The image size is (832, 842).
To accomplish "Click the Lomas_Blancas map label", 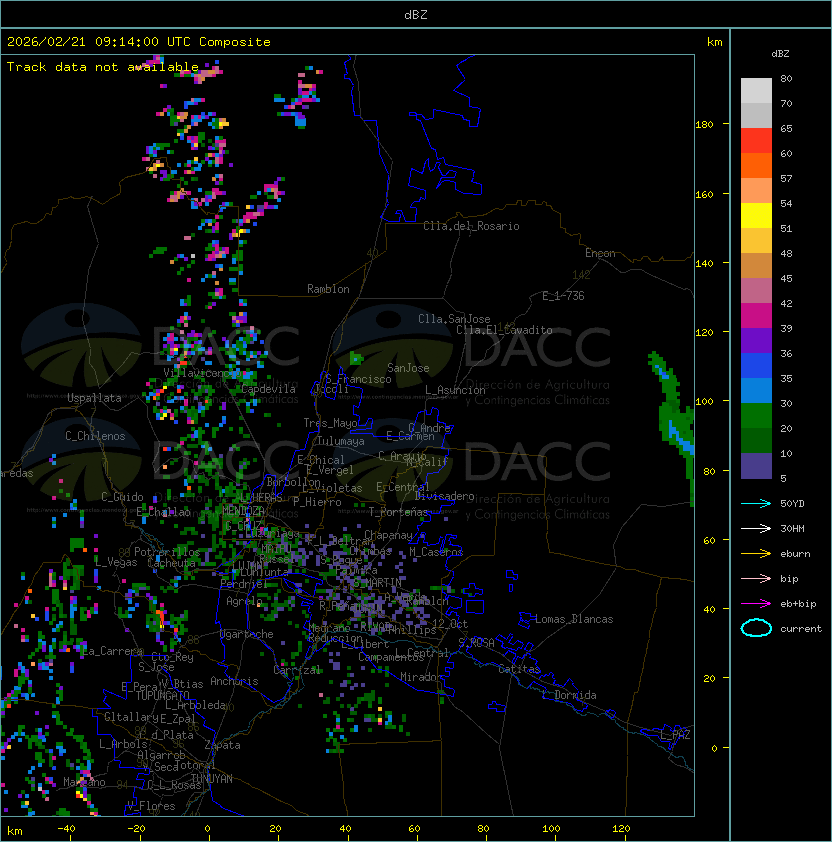I will tap(574, 619).
